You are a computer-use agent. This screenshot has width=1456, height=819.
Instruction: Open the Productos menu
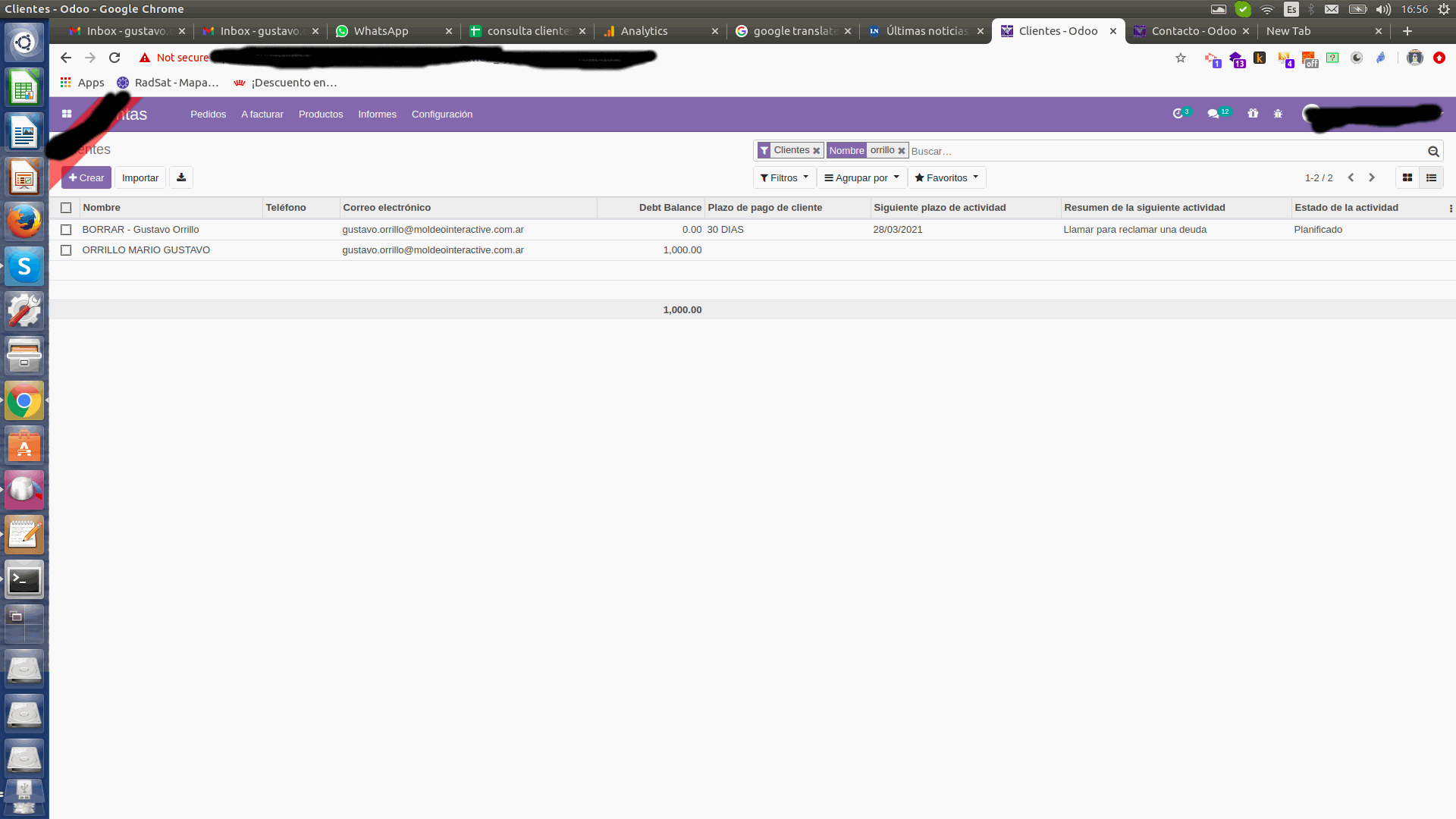pyautogui.click(x=321, y=115)
